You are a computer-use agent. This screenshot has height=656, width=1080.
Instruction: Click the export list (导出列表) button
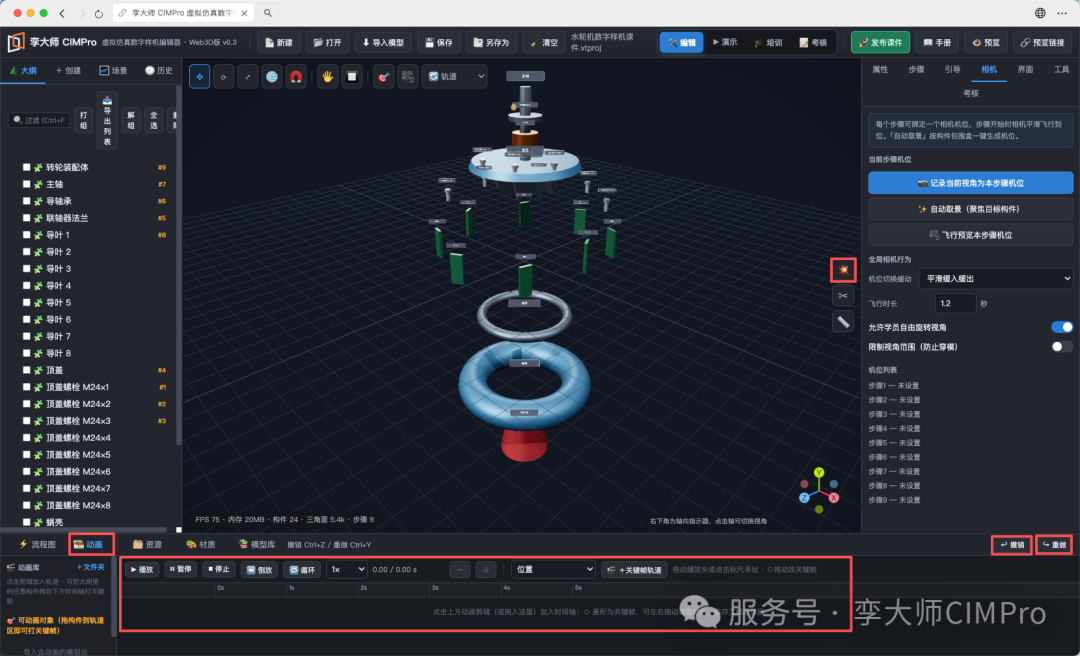point(107,121)
